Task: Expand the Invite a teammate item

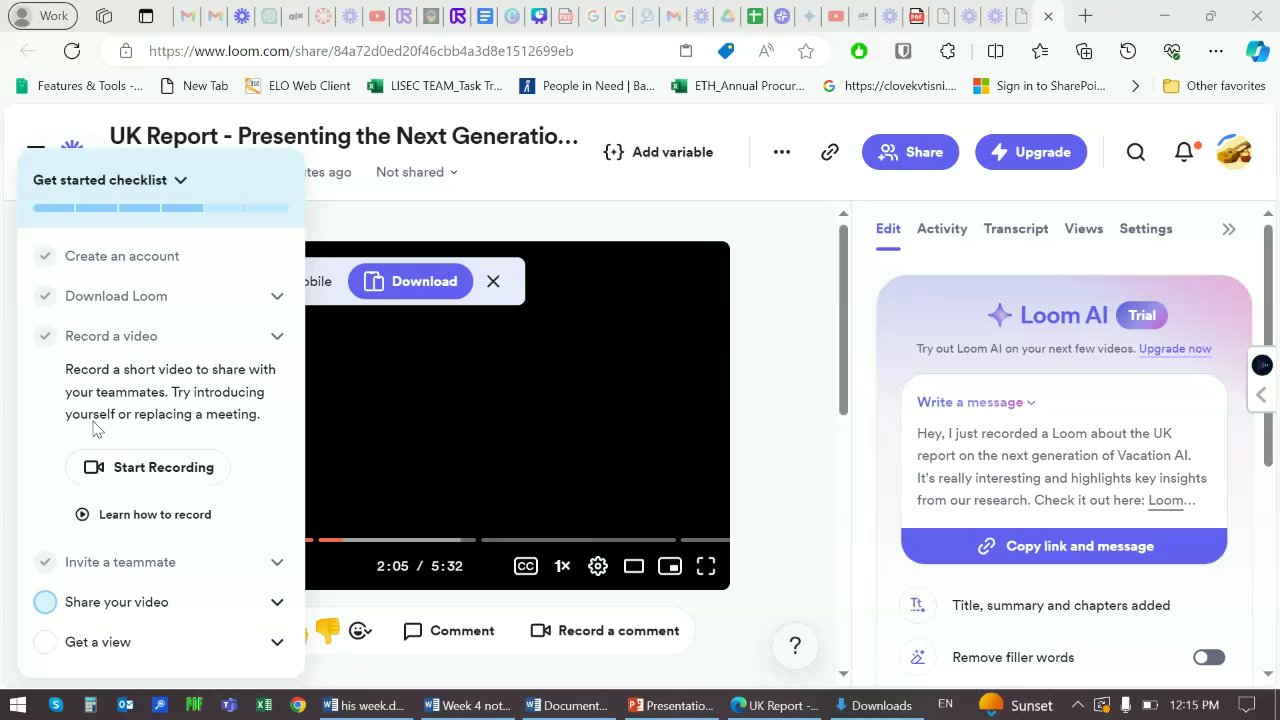Action: 277,562
